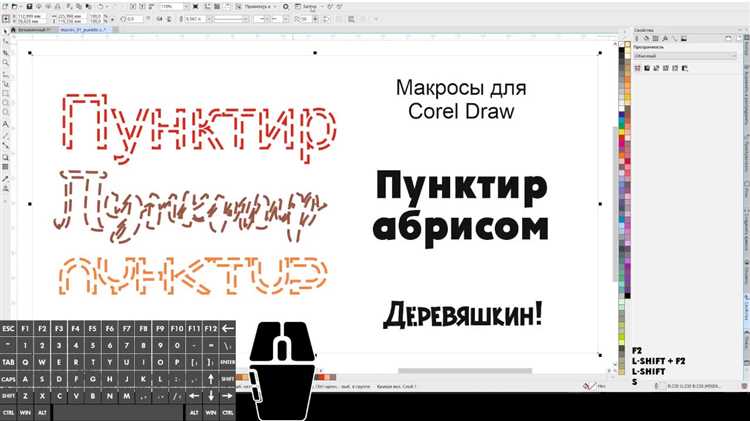Mirror selection vertically in property bar
This screenshot has width=750, height=421.
169,19
